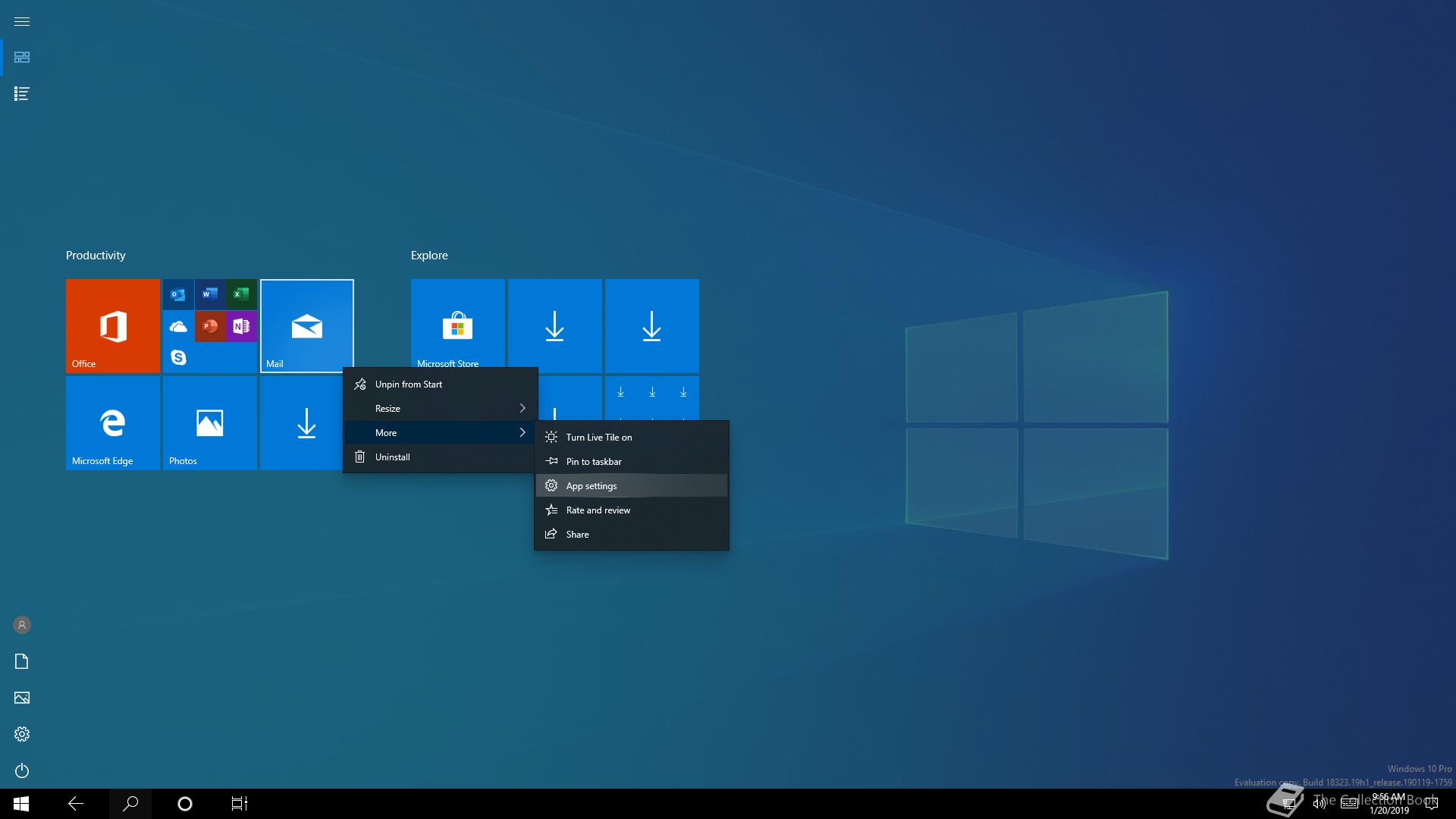Open Settings gear in Start sidebar
The height and width of the screenshot is (819, 1456).
pyautogui.click(x=22, y=734)
